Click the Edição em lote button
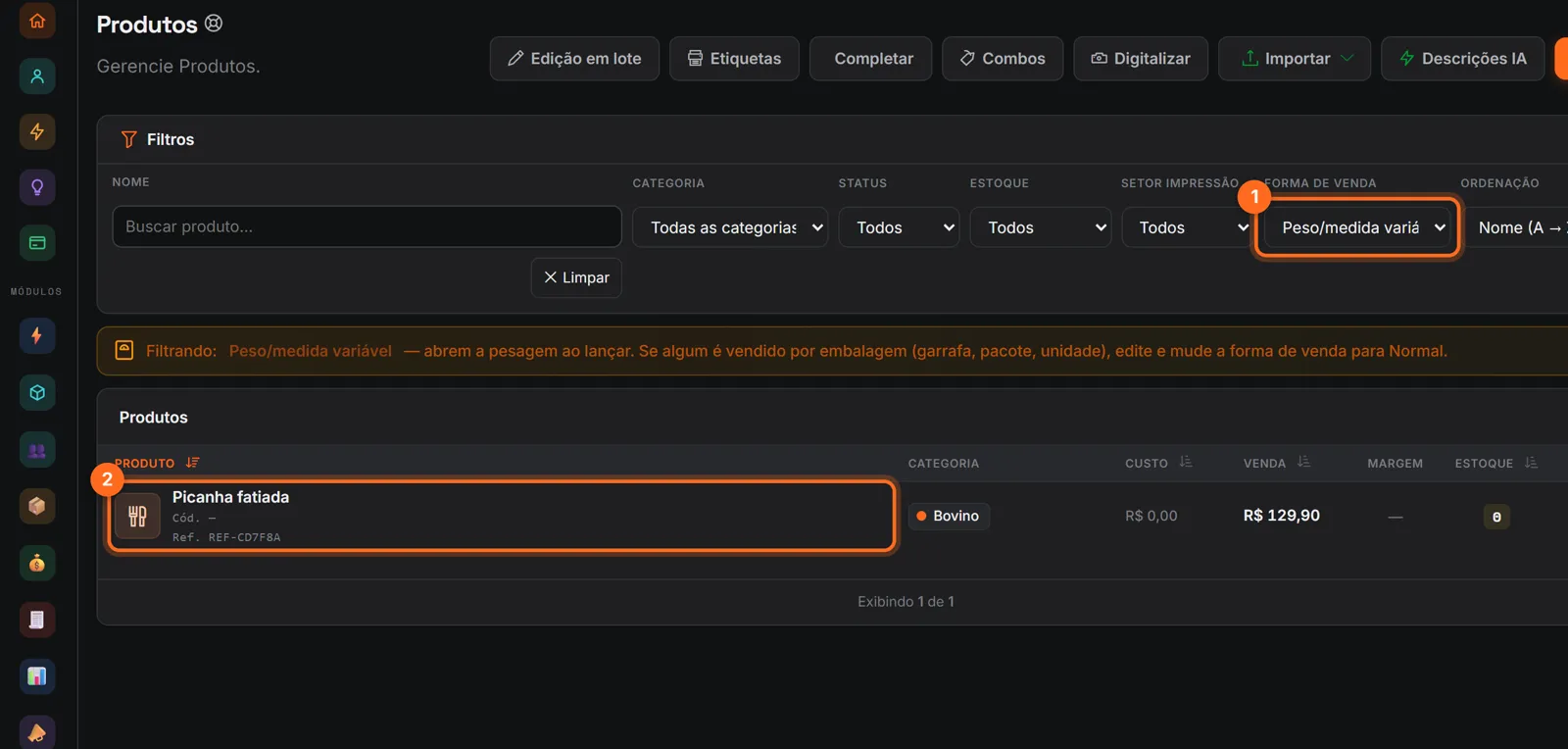The width and height of the screenshot is (1568, 749). [574, 59]
